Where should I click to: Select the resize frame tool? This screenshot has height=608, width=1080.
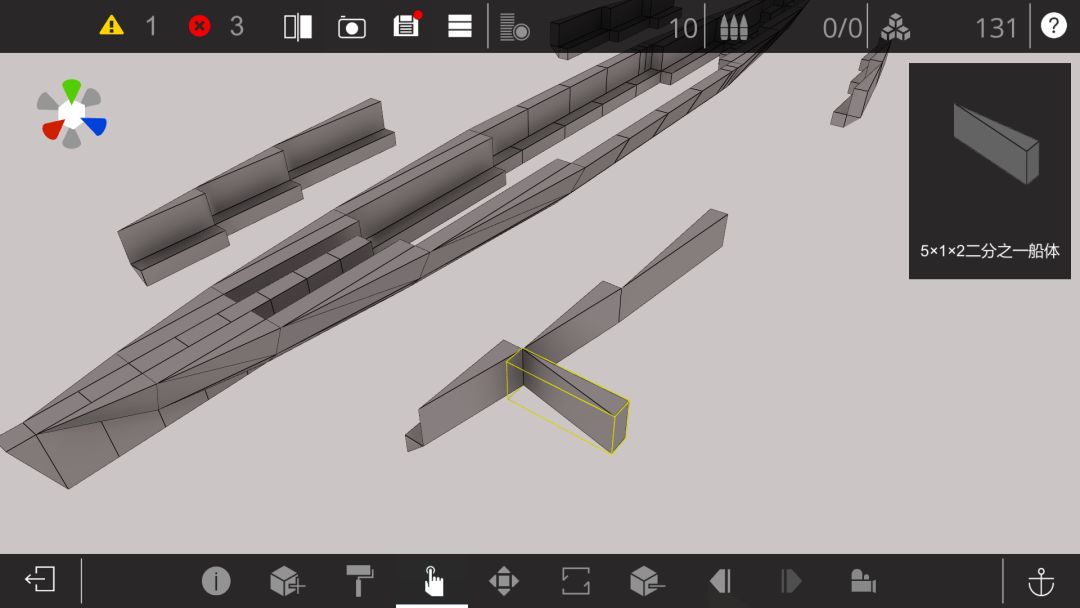pyautogui.click(x=576, y=580)
